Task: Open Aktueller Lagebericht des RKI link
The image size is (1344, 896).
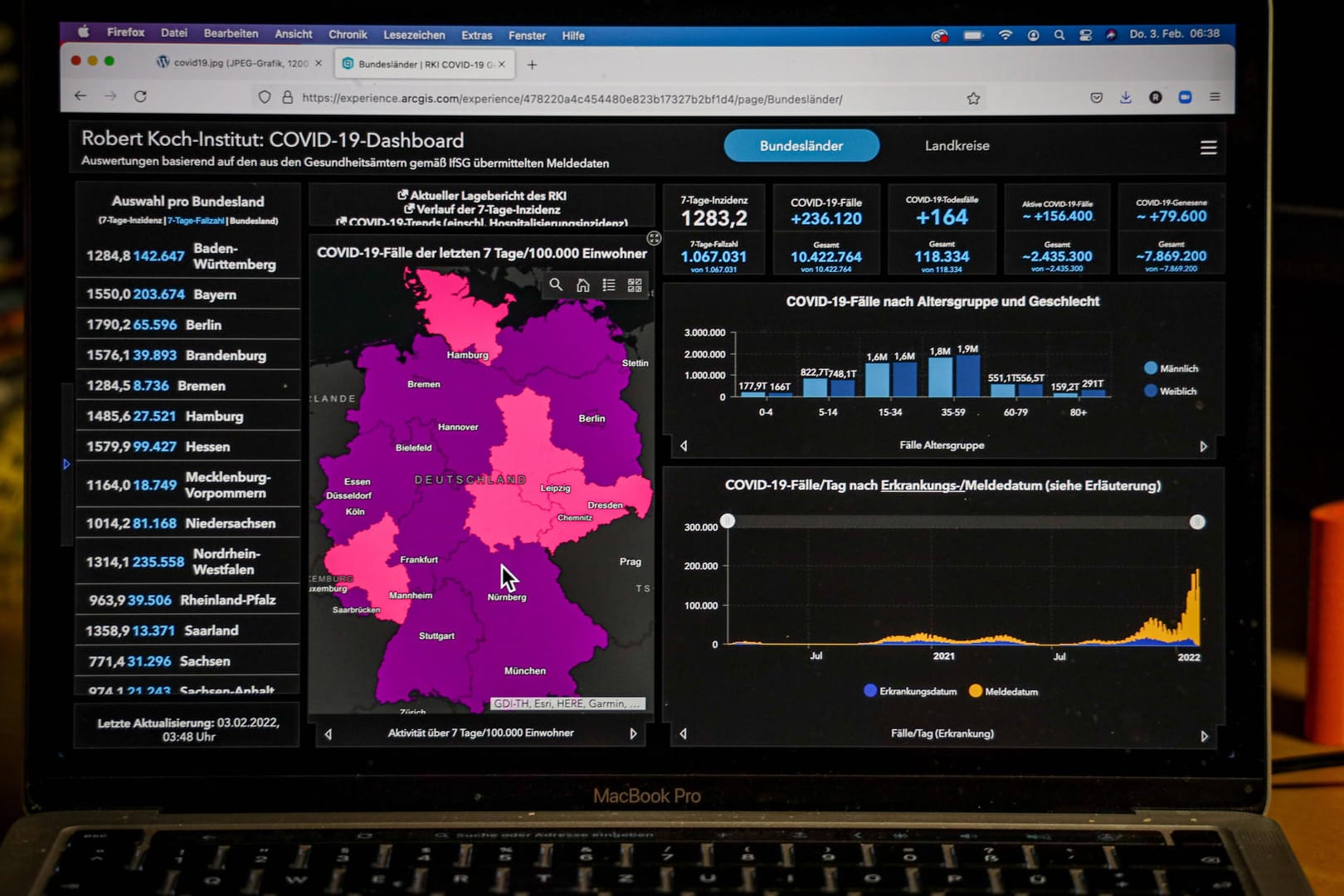Action: [482, 196]
